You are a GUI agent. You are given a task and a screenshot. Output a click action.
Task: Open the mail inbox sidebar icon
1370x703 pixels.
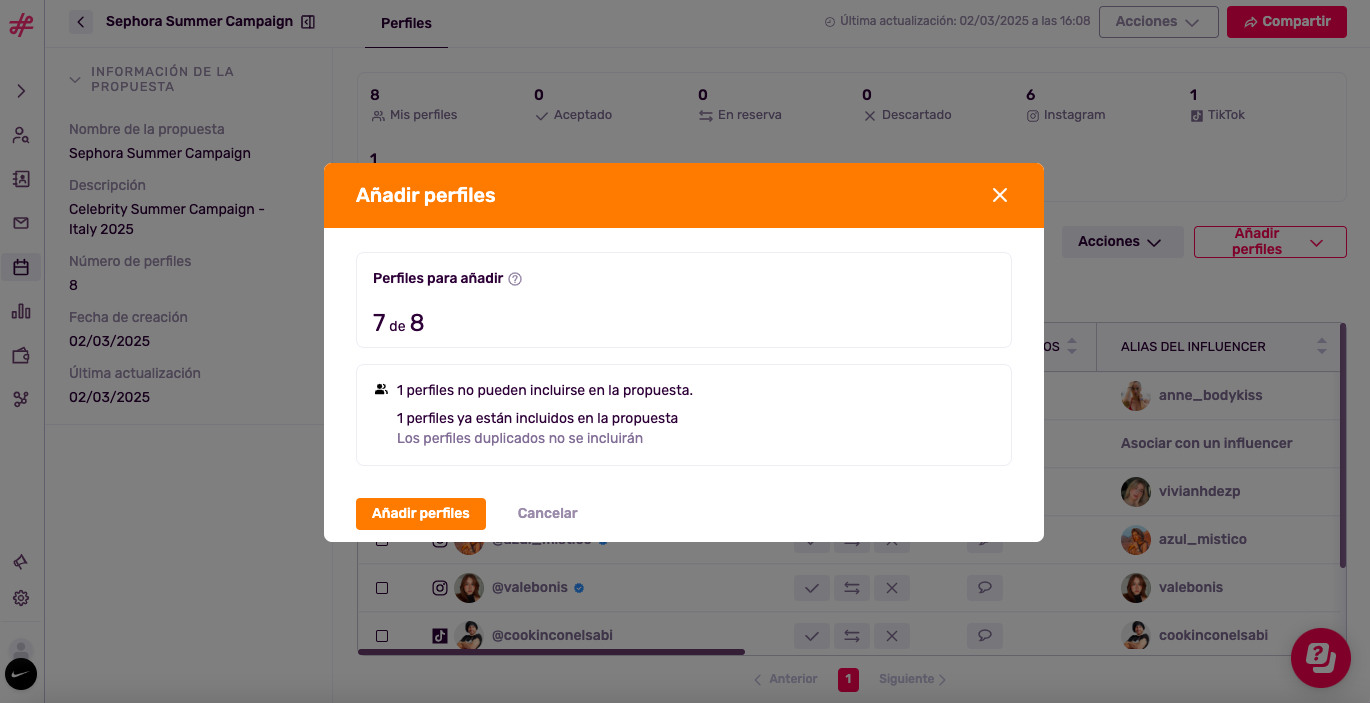click(21, 223)
